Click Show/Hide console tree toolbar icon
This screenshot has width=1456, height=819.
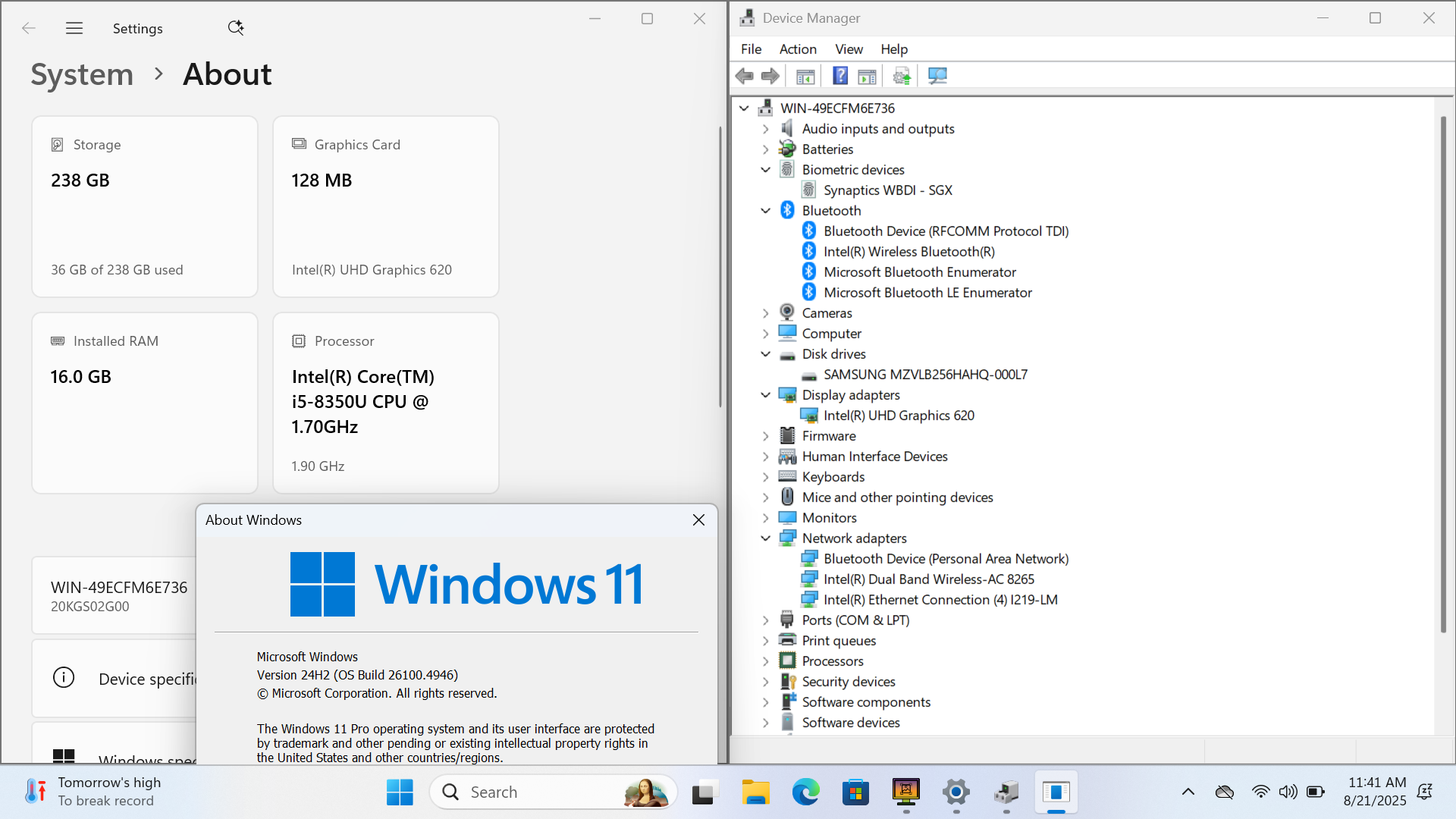pyautogui.click(x=805, y=76)
